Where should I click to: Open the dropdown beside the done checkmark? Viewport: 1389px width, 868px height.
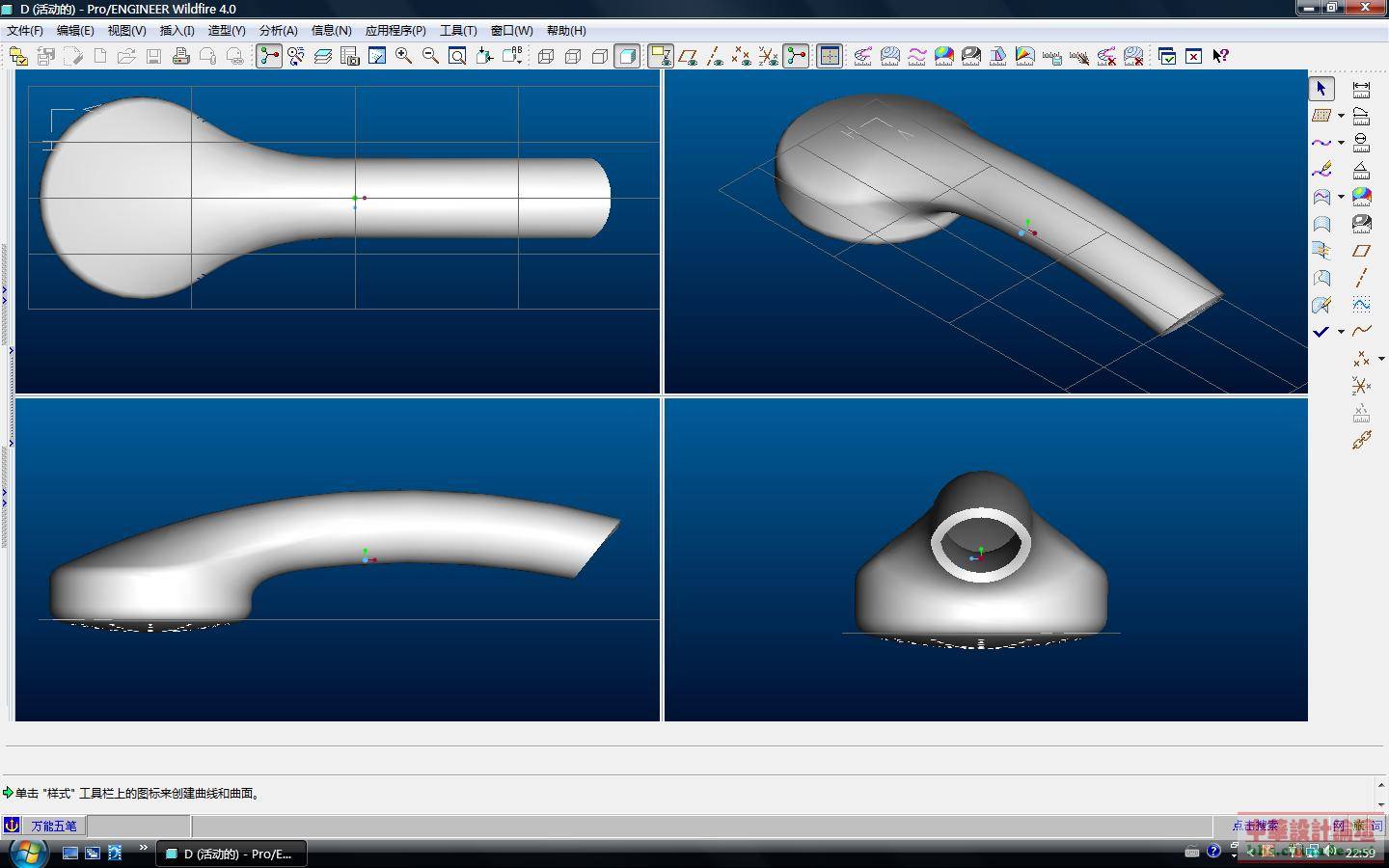point(1341,332)
